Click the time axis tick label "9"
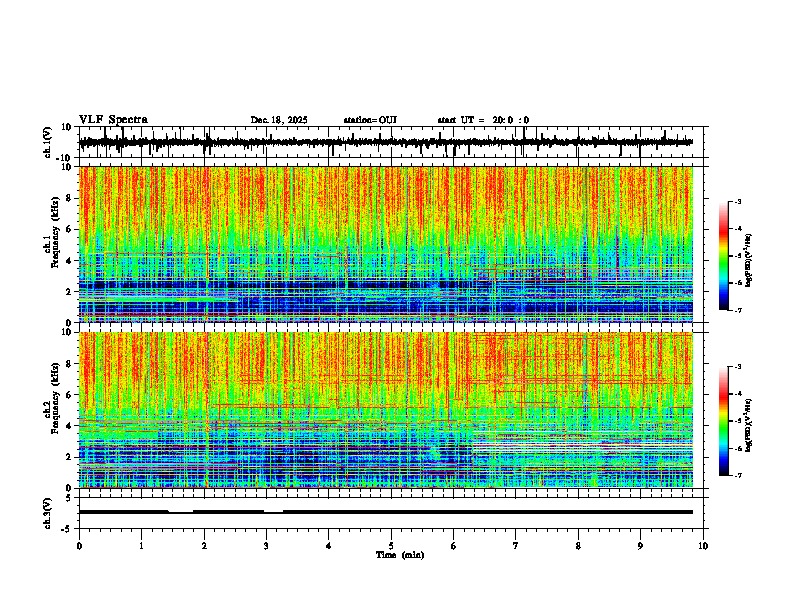This screenshot has width=792, height=612. tap(640, 546)
